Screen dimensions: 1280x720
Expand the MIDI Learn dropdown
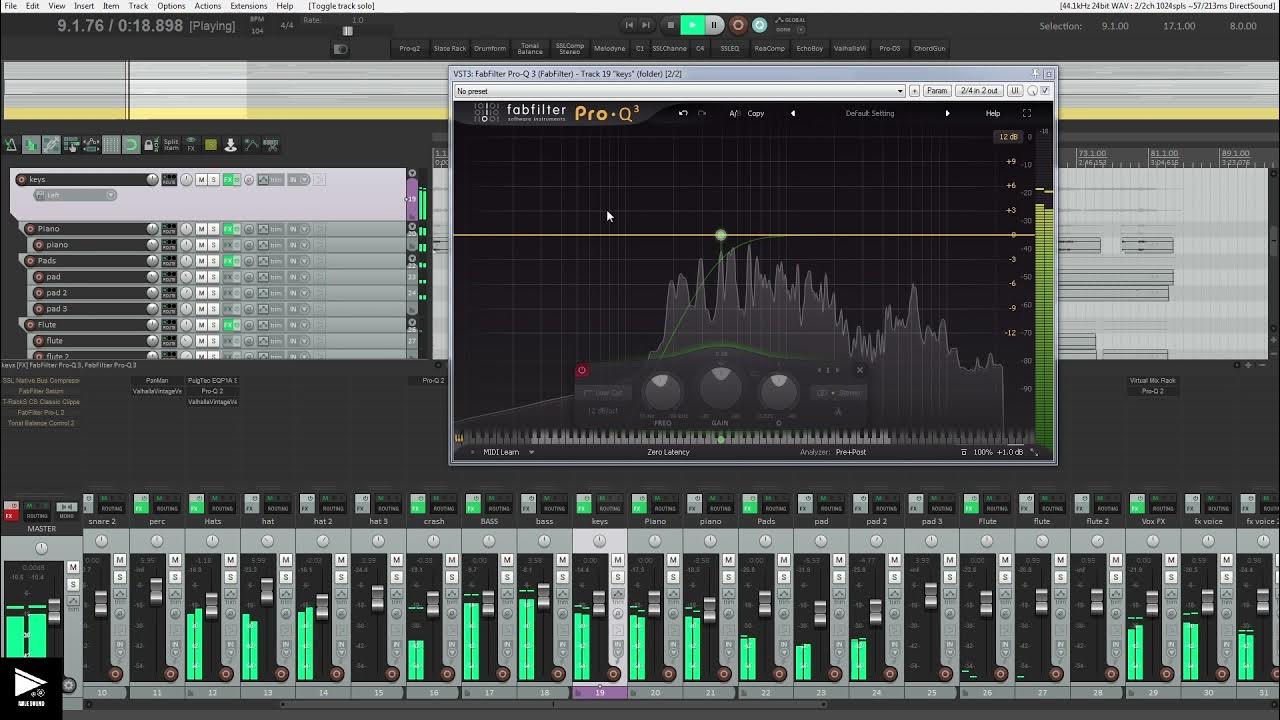507,452
